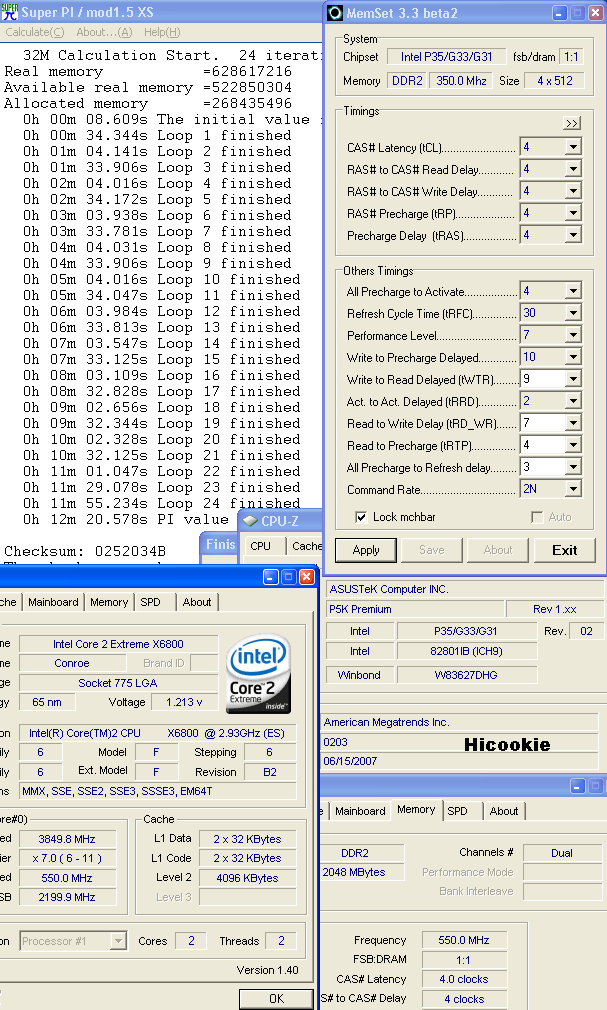Screen dimensions: 607x1010
Task: Open the Precharge Delay (tRAS) dropdown
Action: point(573,236)
